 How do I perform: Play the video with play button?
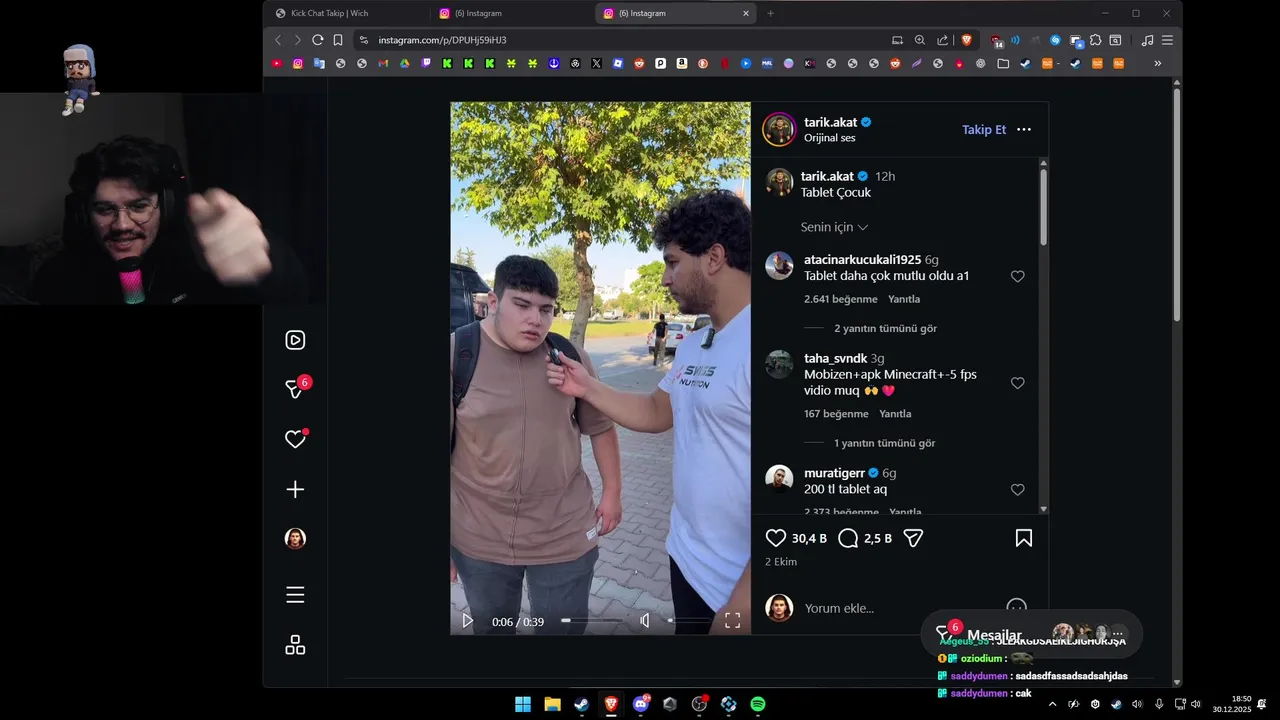click(x=467, y=621)
